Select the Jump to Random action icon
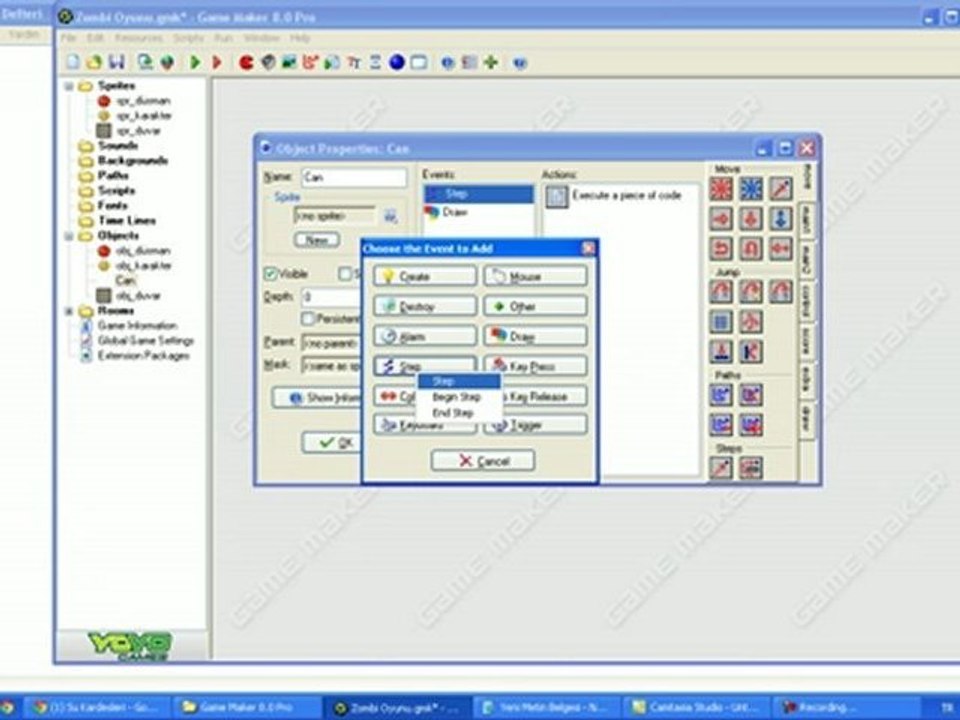This screenshot has width=960, height=720. pos(781,291)
